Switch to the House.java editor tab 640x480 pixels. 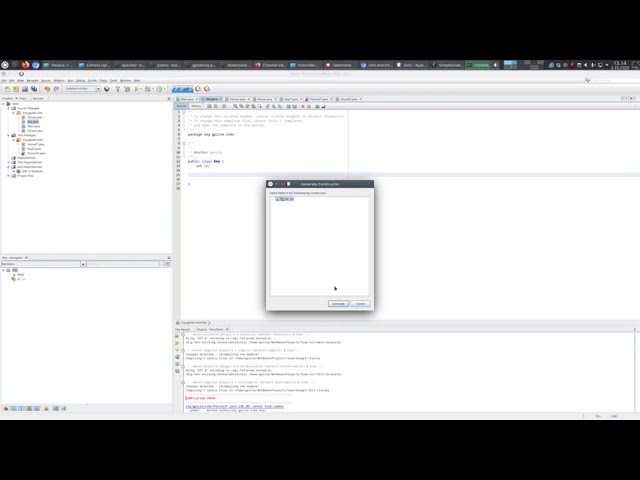(264, 99)
